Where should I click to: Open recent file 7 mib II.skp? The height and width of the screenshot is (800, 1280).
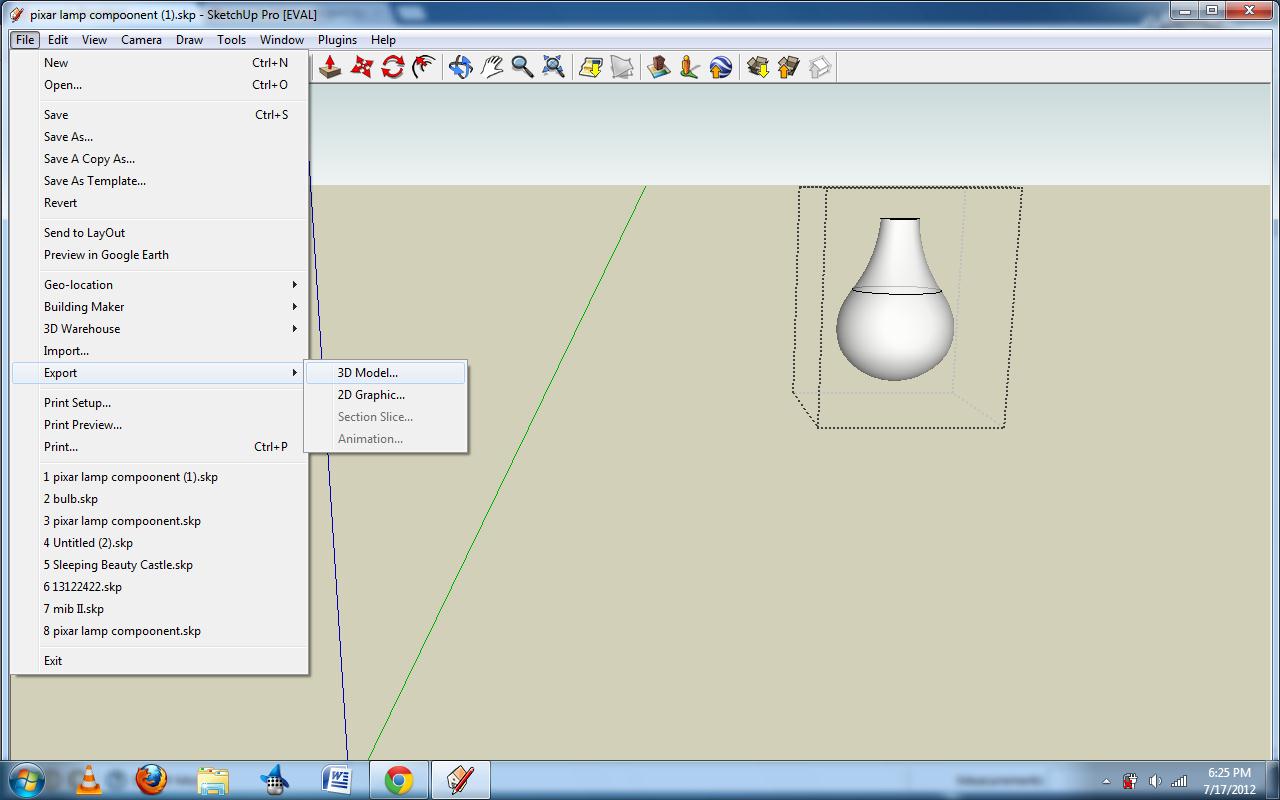[160, 609]
